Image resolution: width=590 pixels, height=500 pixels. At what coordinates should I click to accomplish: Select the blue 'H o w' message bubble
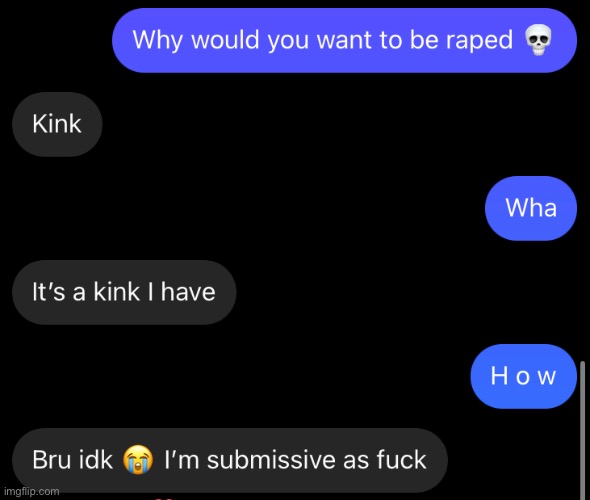(523, 376)
